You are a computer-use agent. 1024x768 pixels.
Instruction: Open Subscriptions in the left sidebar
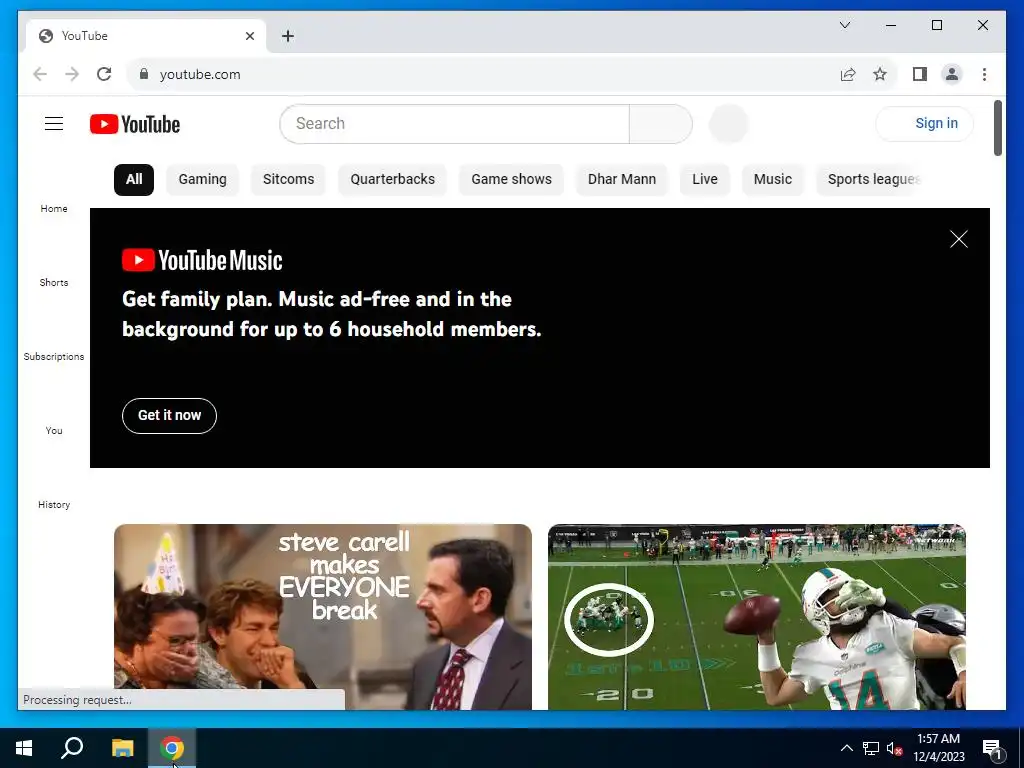pos(54,356)
